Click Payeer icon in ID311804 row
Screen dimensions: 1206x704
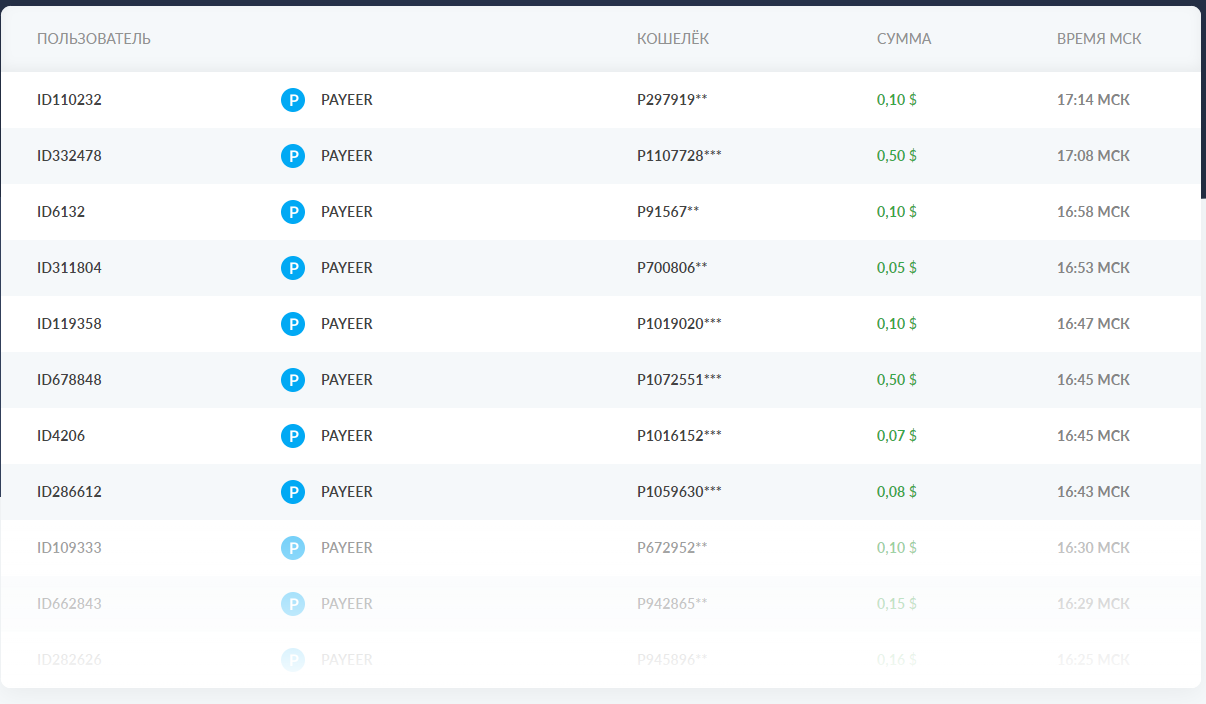pyautogui.click(x=292, y=268)
